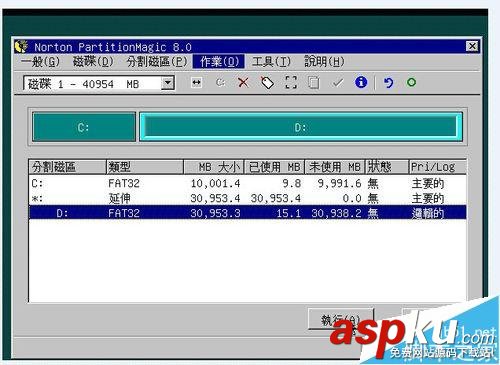Select the highlighted D: partition row
The width and height of the screenshot is (500, 365).
247,213
